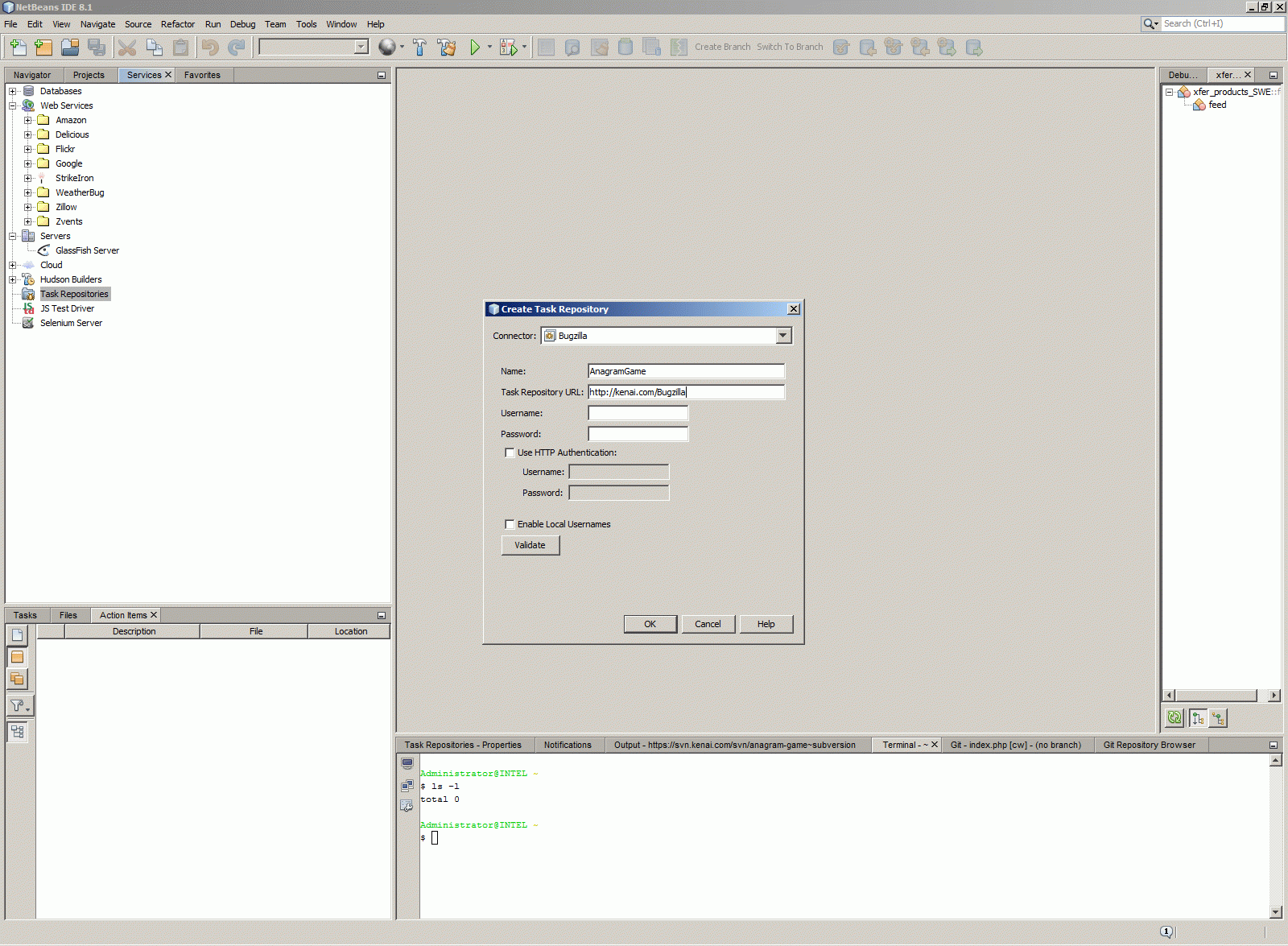
Task: Click the Search magnifier icon
Action: tap(1150, 24)
